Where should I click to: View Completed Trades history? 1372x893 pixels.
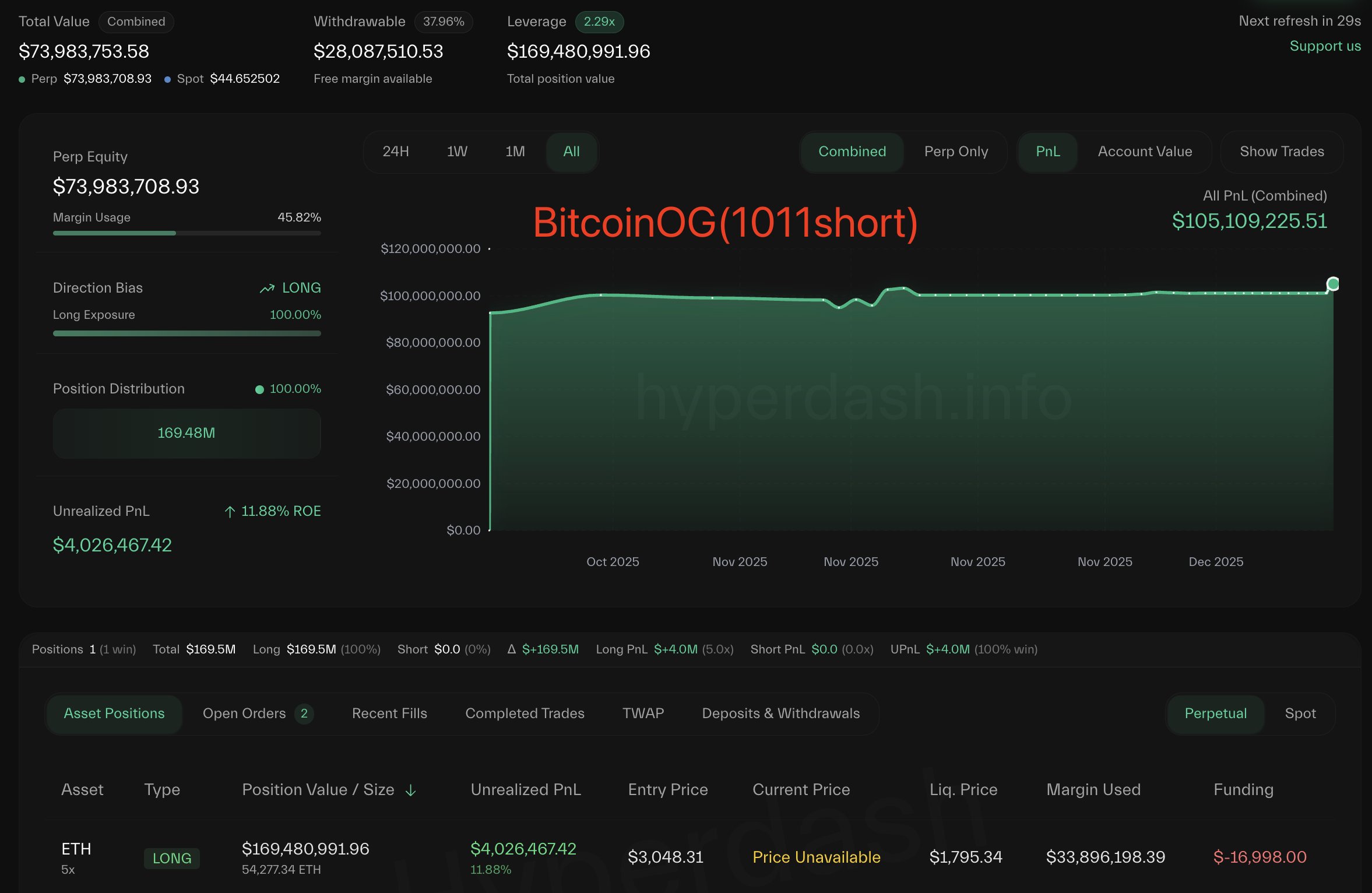[525, 713]
